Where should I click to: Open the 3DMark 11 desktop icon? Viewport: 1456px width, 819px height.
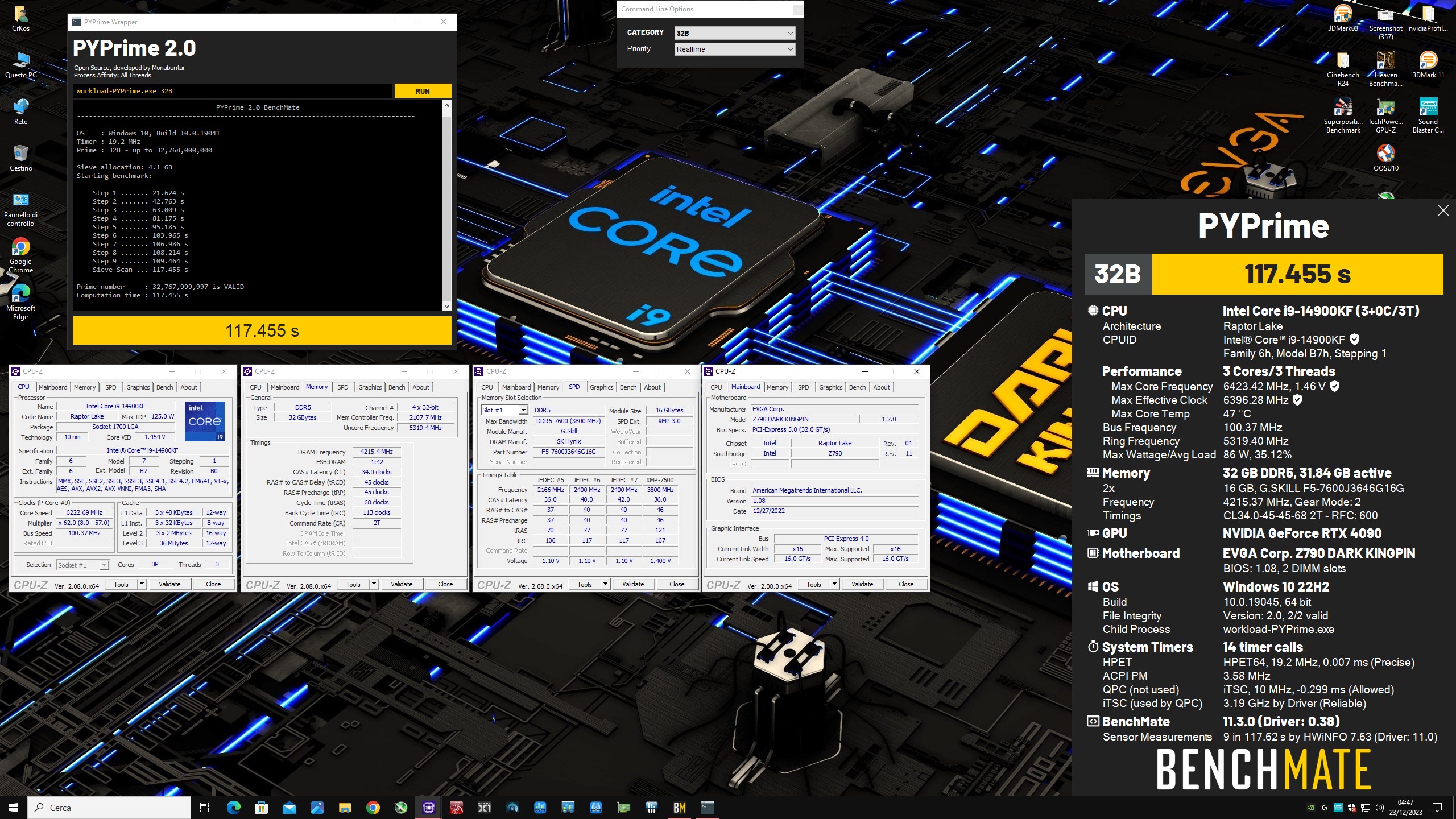pyautogui.click(x=1428, y=65)
